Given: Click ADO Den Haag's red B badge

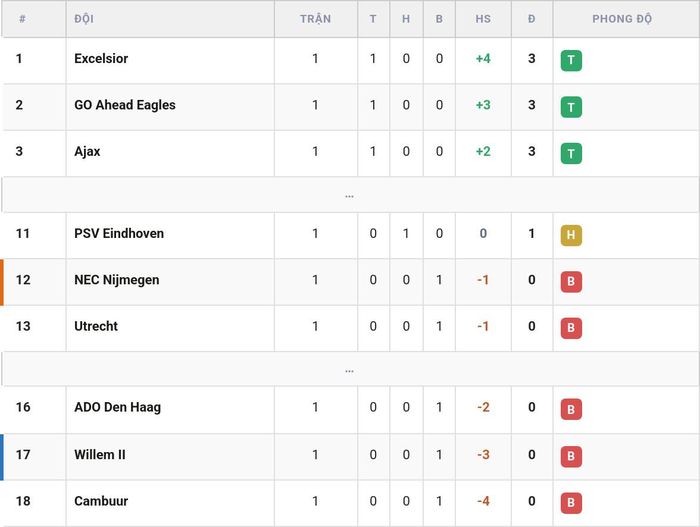Looking at the screenshot, I should [x=571, y=409].
